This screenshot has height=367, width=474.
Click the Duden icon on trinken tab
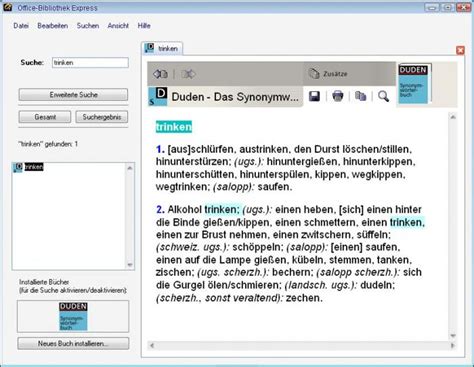click(149, 48)
